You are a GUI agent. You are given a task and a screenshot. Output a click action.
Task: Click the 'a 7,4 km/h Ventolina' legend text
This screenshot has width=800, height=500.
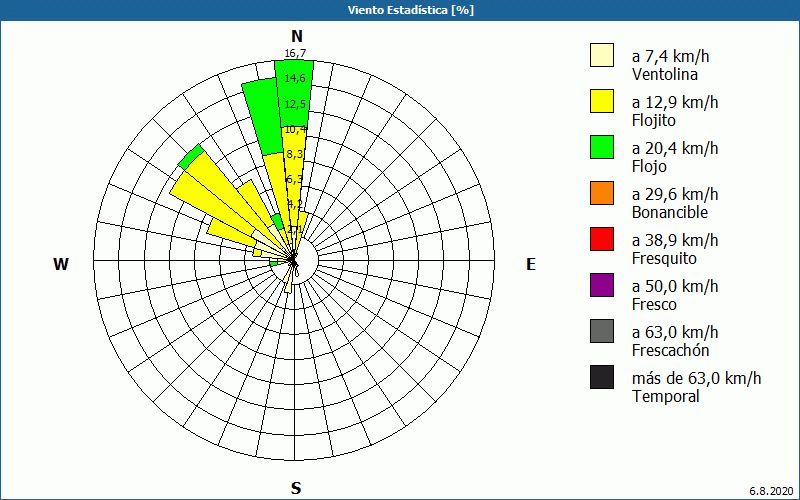pyautogui.click(x=670, y=65)
